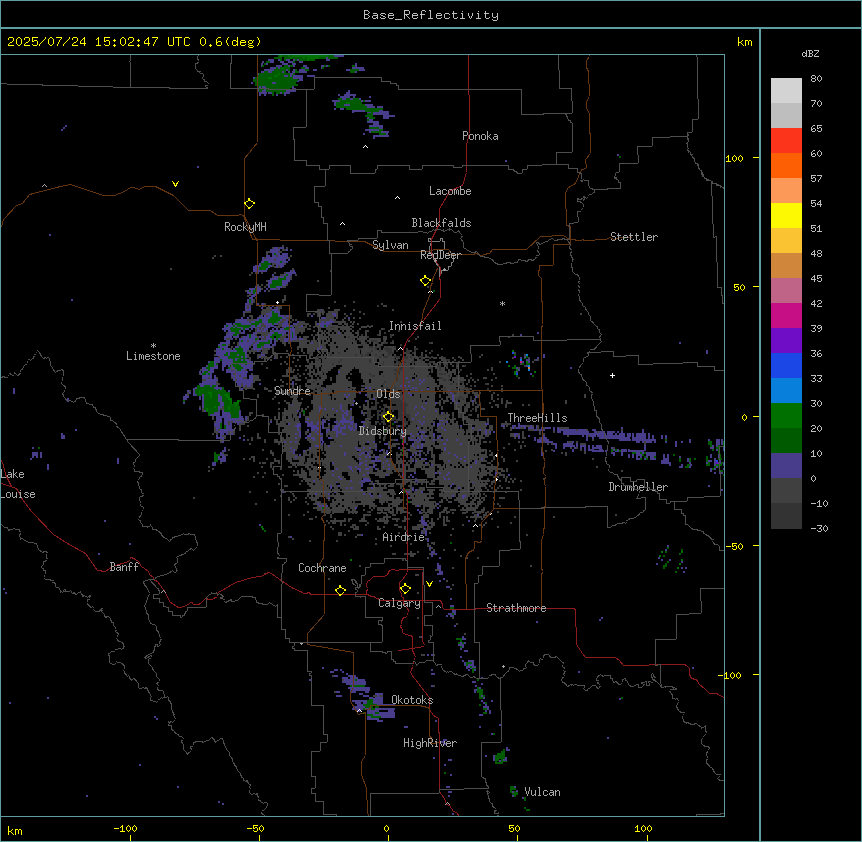Select the yellow diamond marker south of RedDeer
The image size is (862, 842).
(426, 281)
